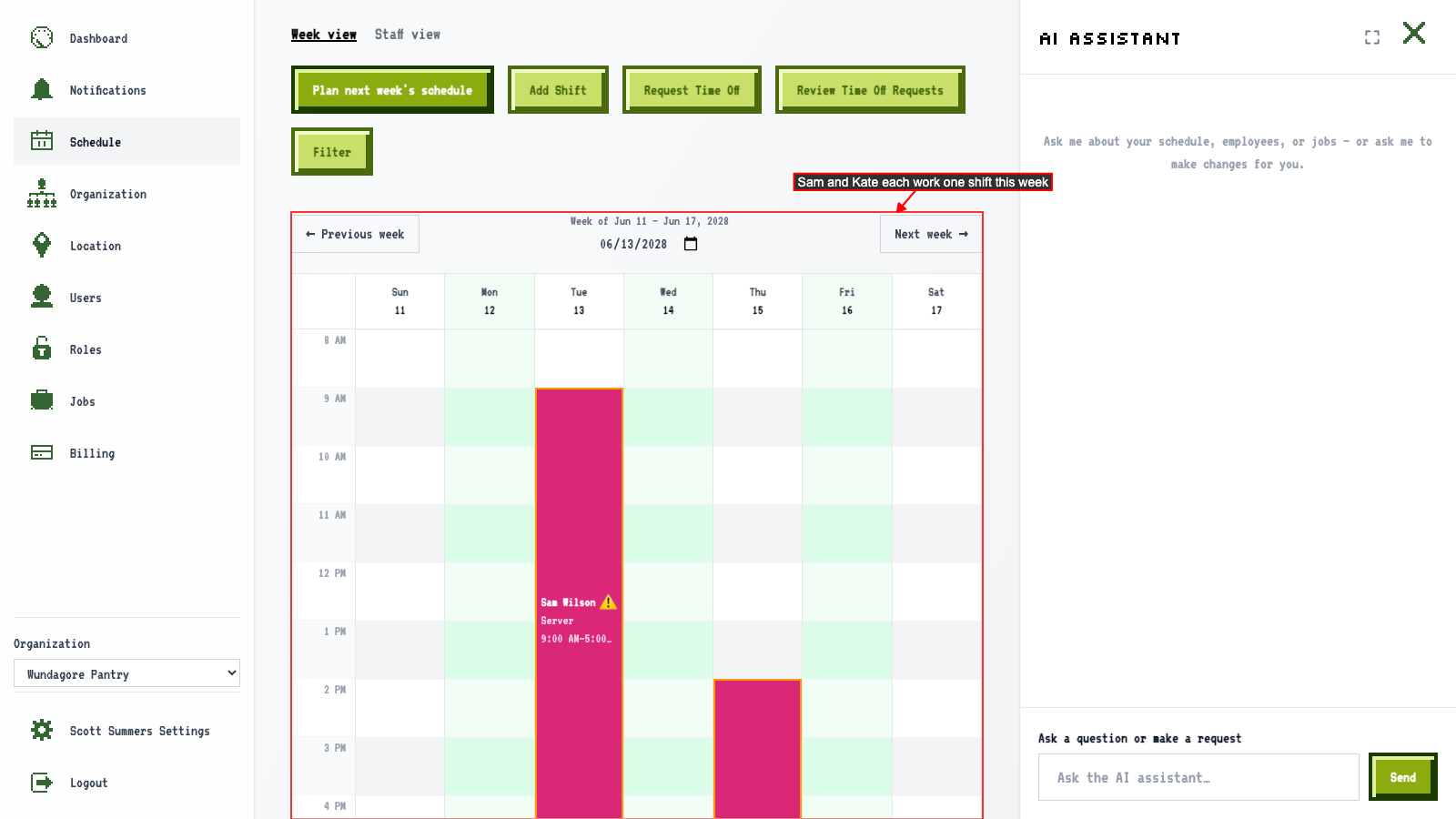The width and height of the screenshot is (1456, 819).
Task: Click the Roles padlock icon
Action: tap(42, 349)
